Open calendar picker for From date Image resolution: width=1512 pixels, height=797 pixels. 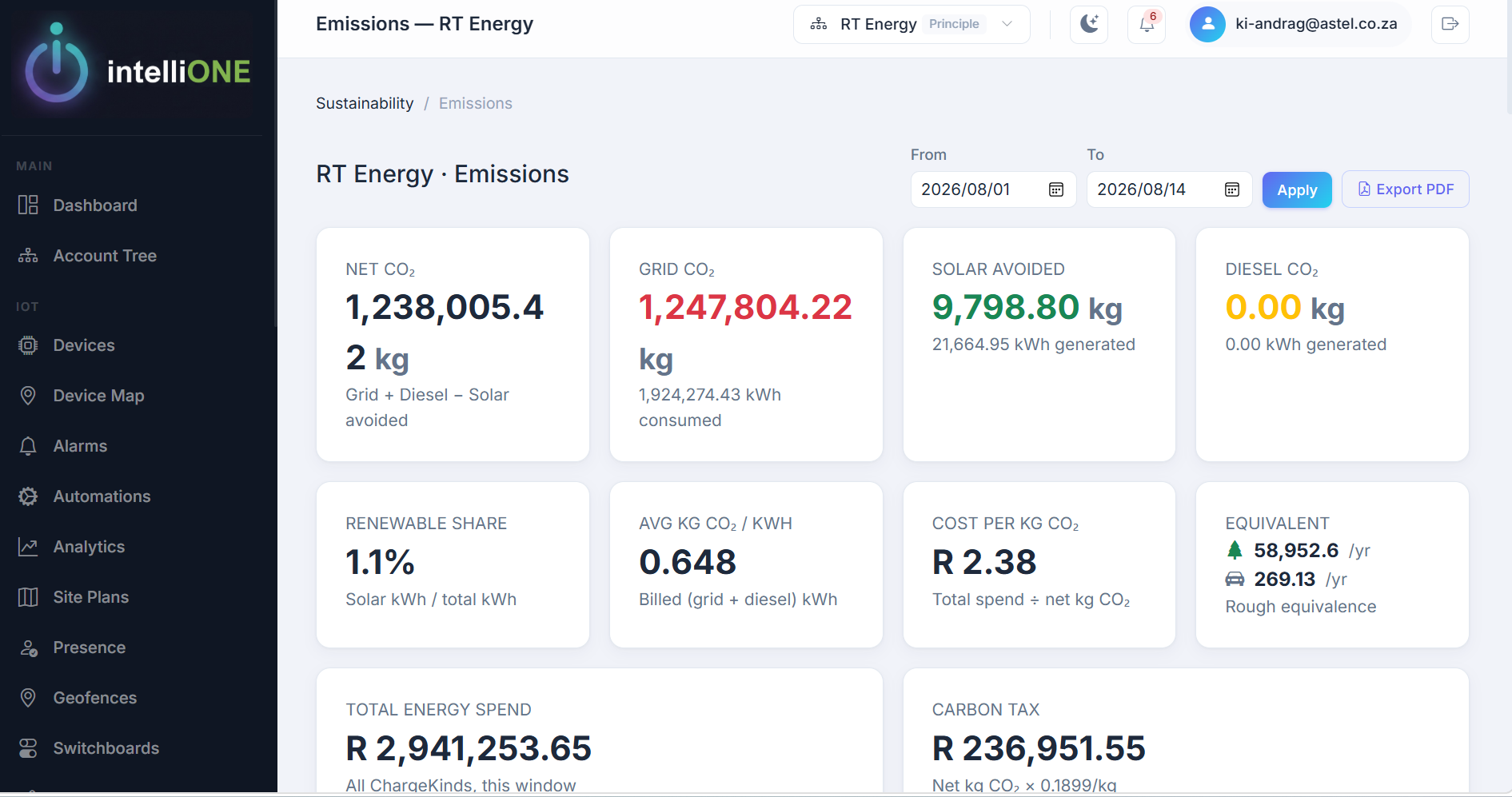coord(1056,189)
